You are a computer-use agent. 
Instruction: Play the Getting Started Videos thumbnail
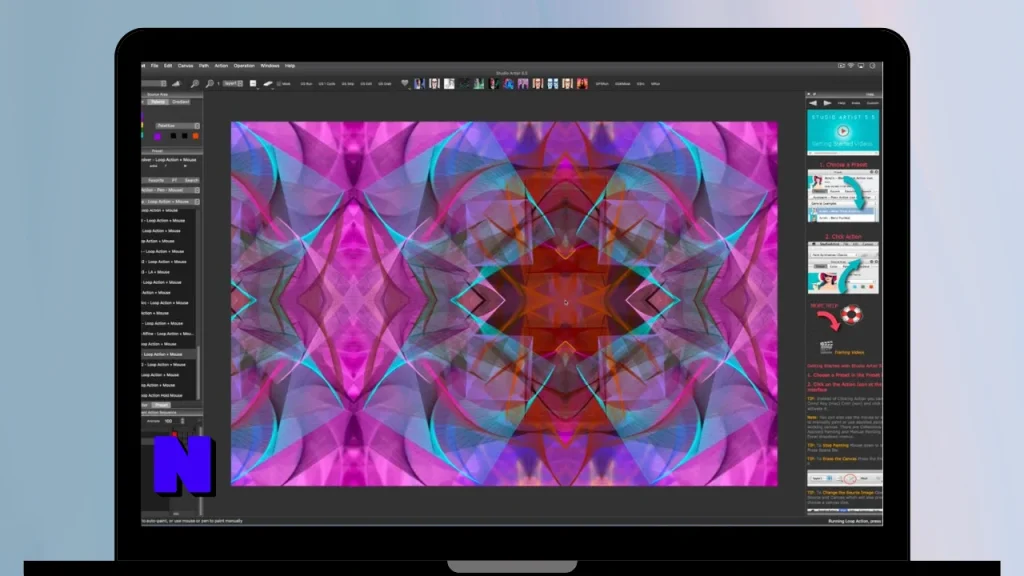pyautogui.click(x=843, y=132)
